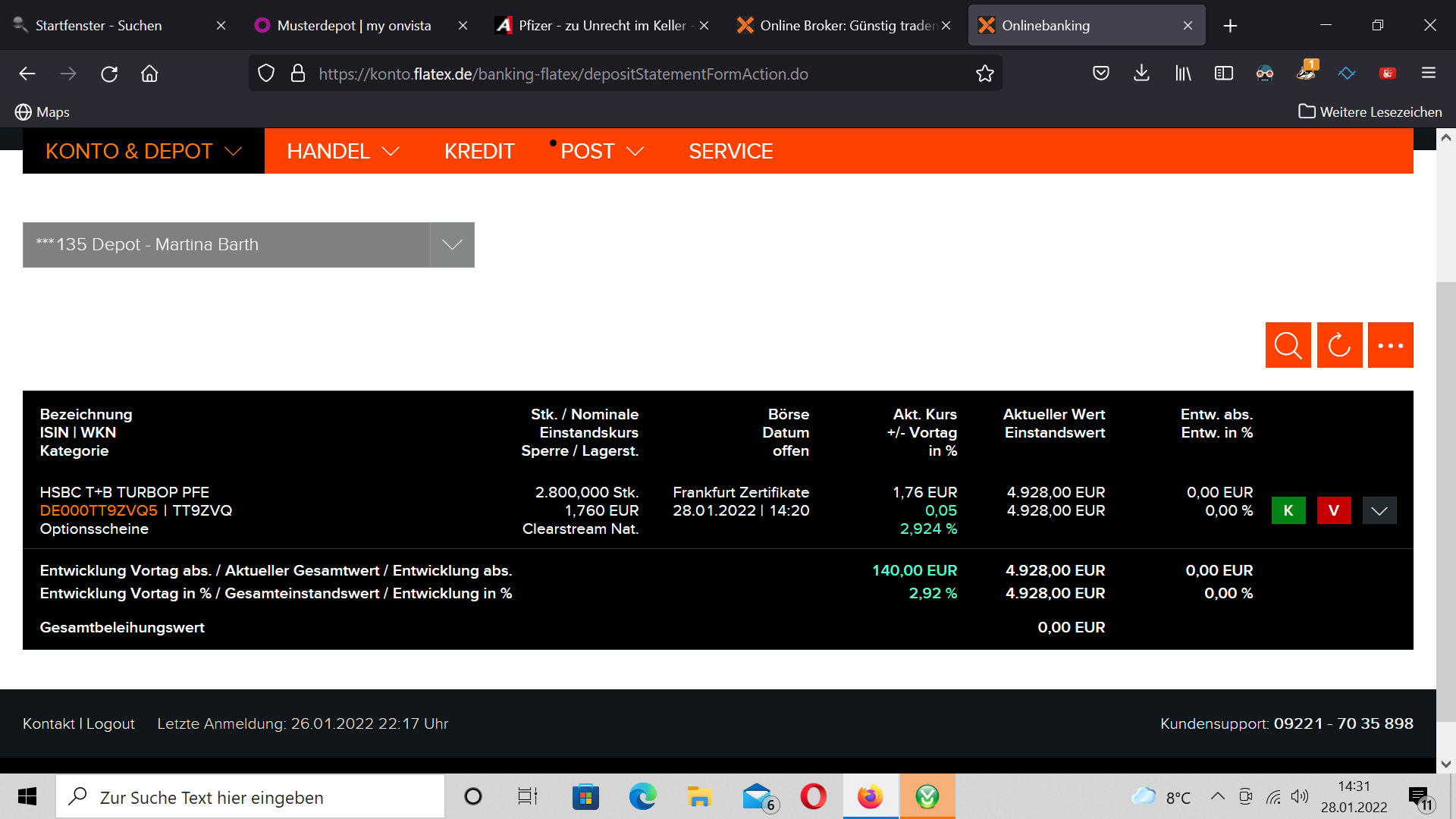Switch to Musterdepot my onvista tab
This screenshot has height=819, width=1456.
(x=353, y=26)
